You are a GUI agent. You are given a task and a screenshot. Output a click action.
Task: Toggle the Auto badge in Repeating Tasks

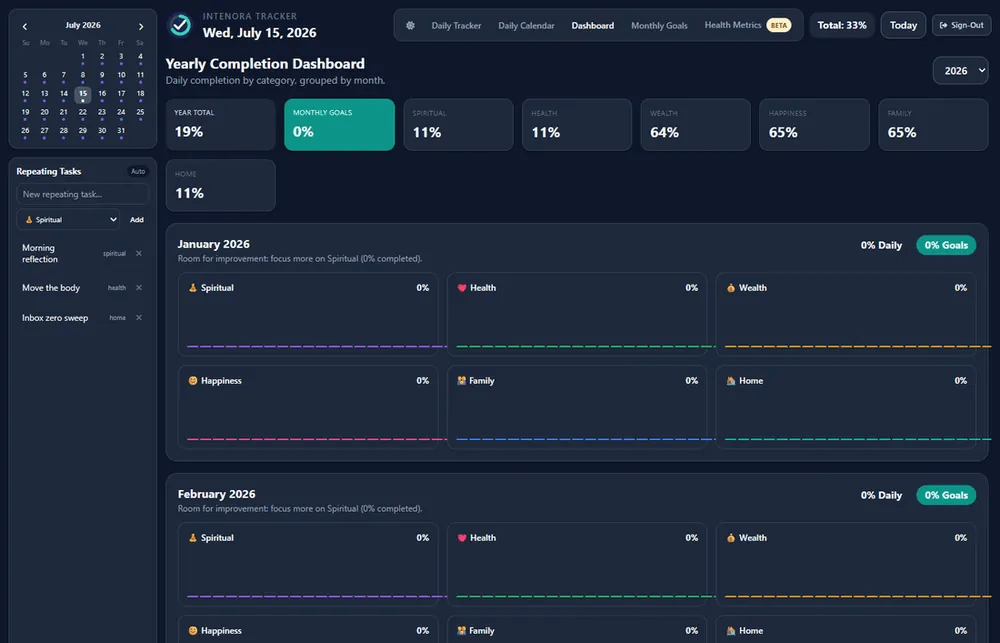tap(138, 171)
